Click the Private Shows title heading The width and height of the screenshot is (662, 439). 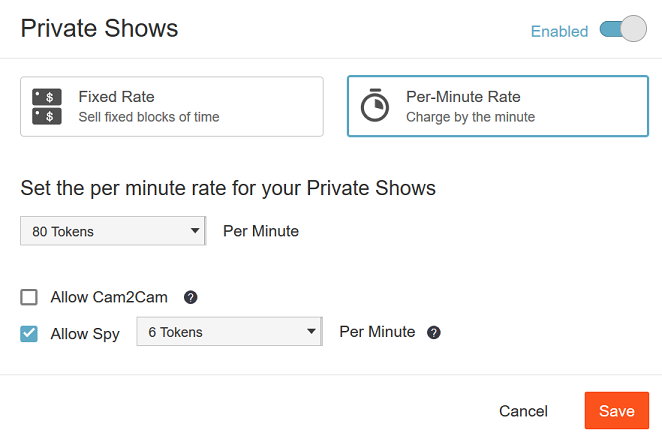[x=99, y=28]
